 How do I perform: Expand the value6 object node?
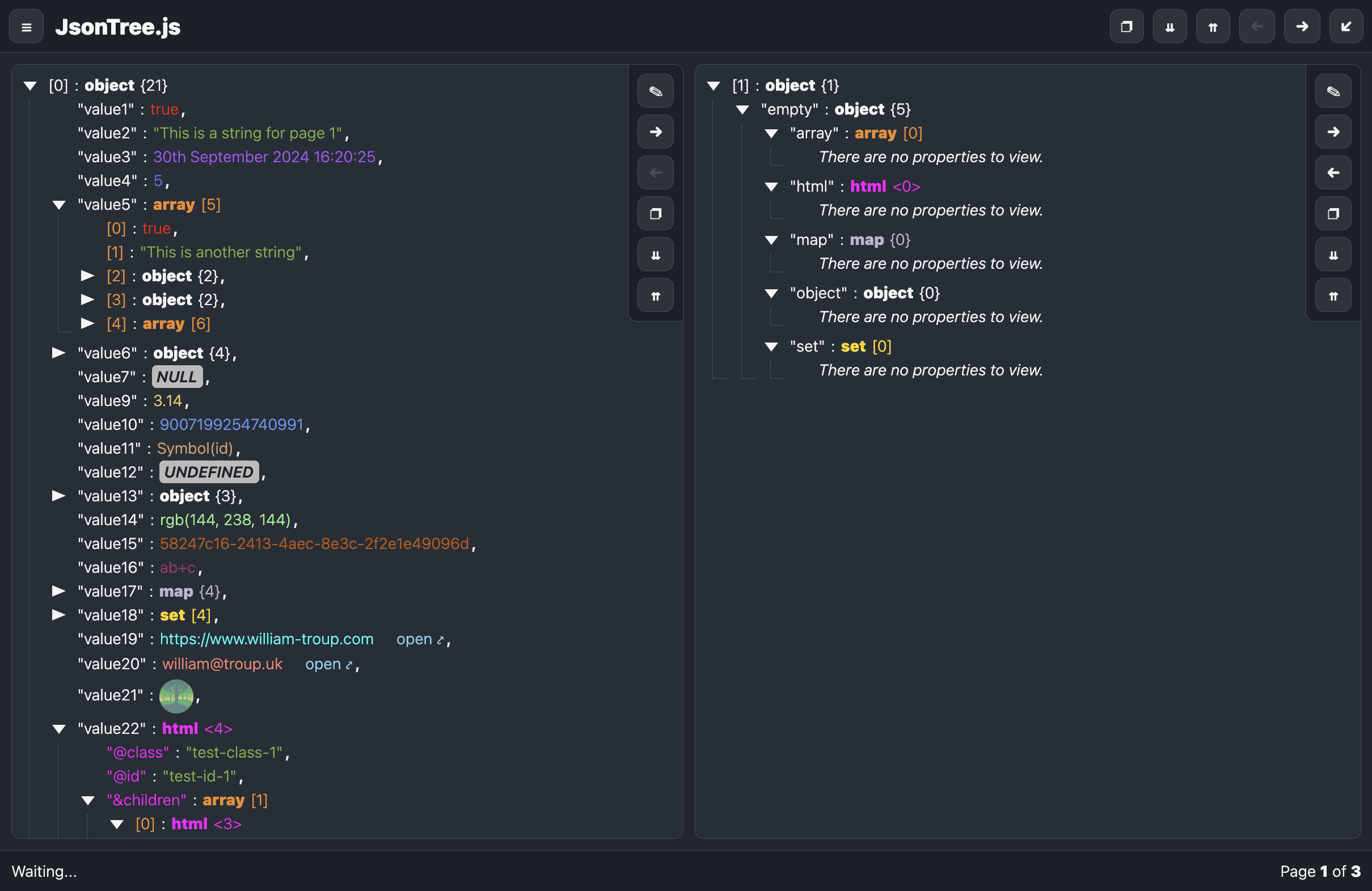pos(58,353)
